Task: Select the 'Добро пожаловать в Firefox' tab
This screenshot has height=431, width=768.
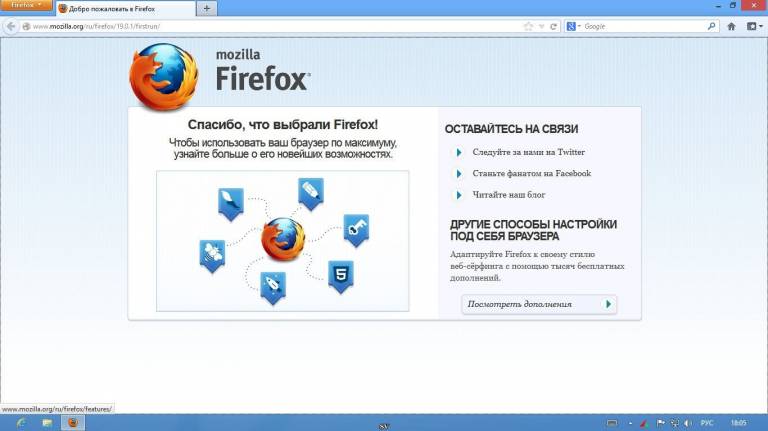Action: [125, 8]
